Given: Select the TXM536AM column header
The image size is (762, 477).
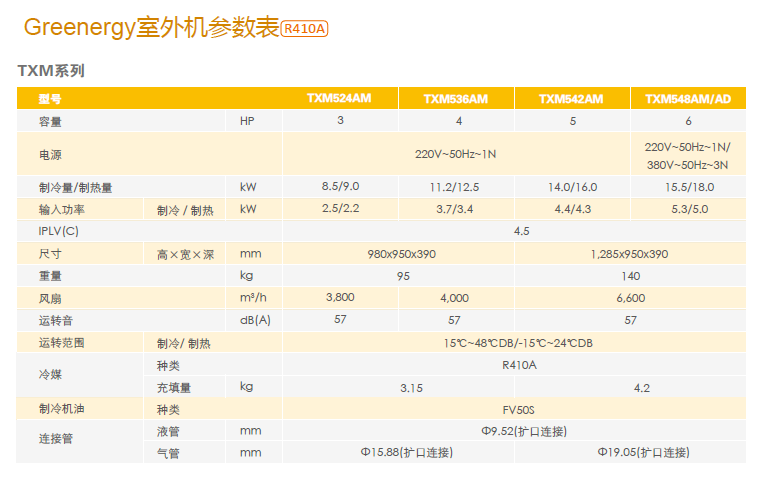Looking at the screenshot, I should (x=456, y=99).
